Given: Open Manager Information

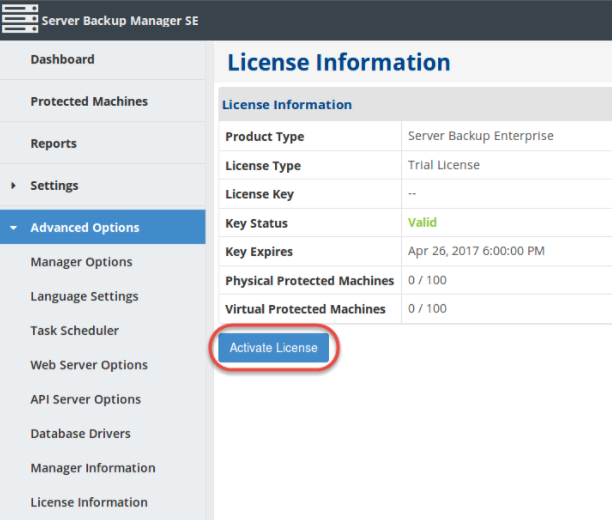Looking at the screenshot, I should [93, 468].
